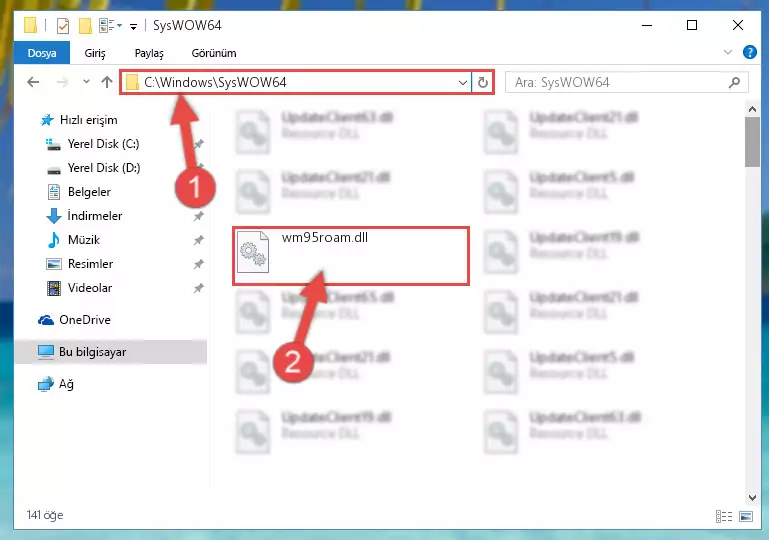Open Hızlı erişim in navigation pane
Screen dimensions: 769x540
tap(88, 120)
